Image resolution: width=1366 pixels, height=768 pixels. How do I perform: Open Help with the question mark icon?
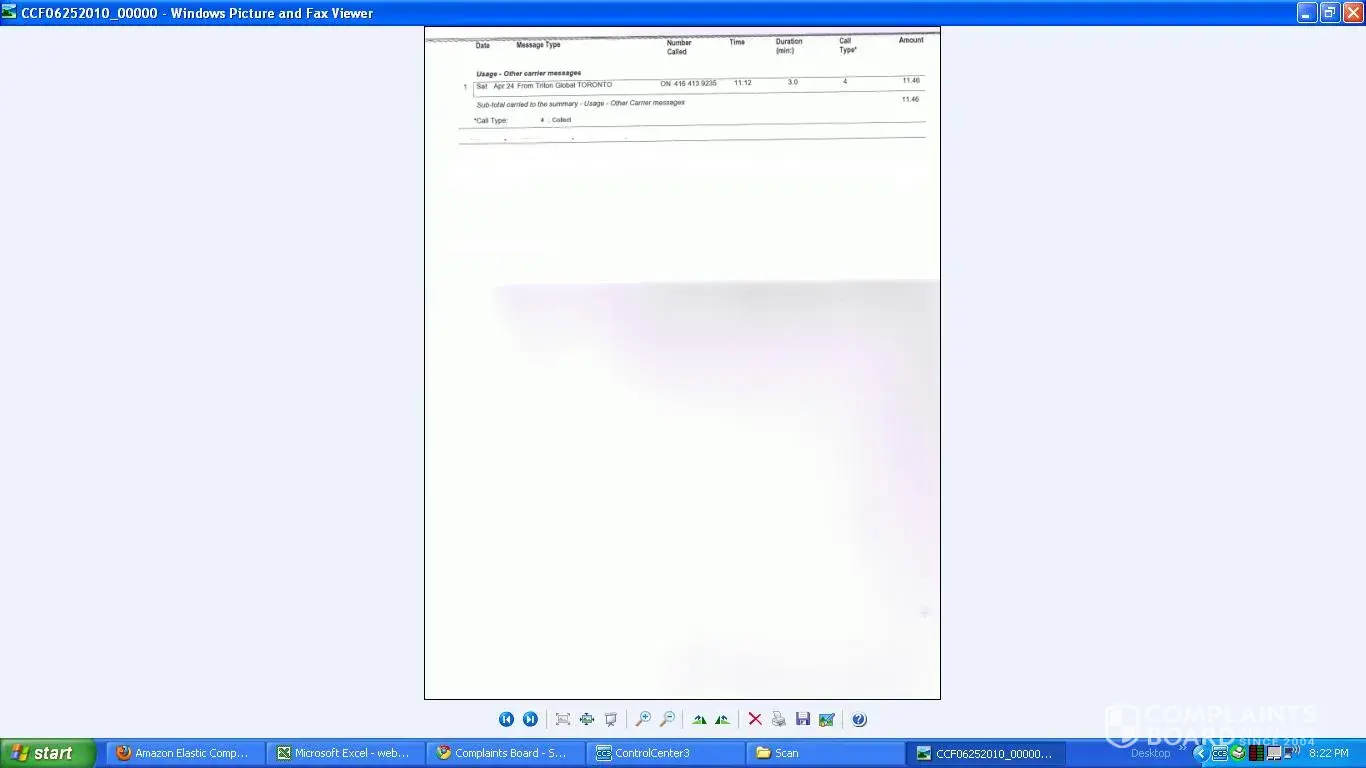(x=859, y=719)
